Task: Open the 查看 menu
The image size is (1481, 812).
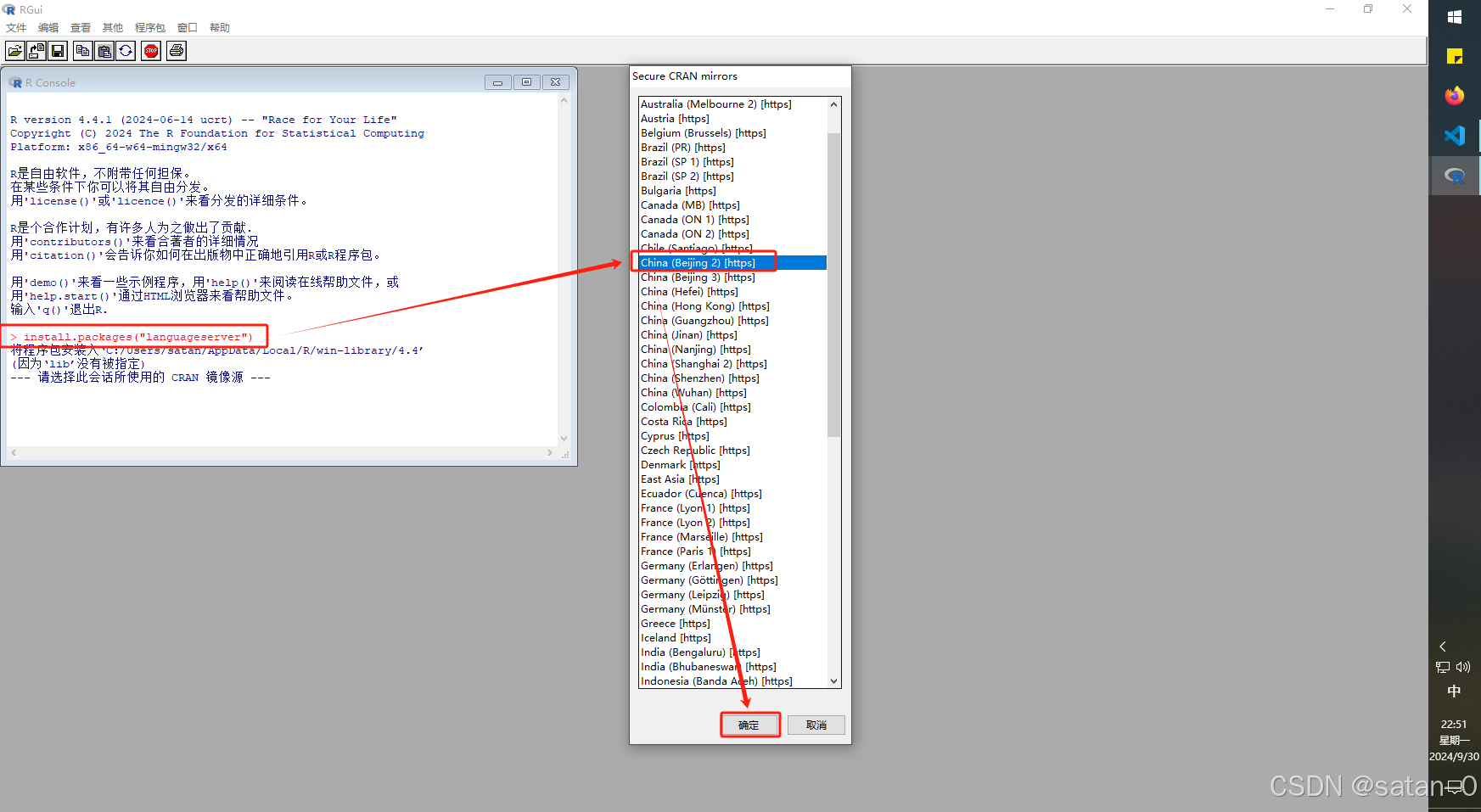Action: click(x=81, y=28)
